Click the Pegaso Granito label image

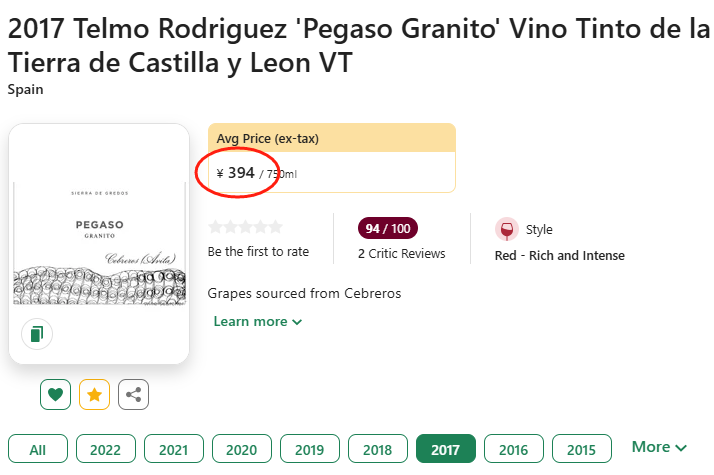[99, 240]
